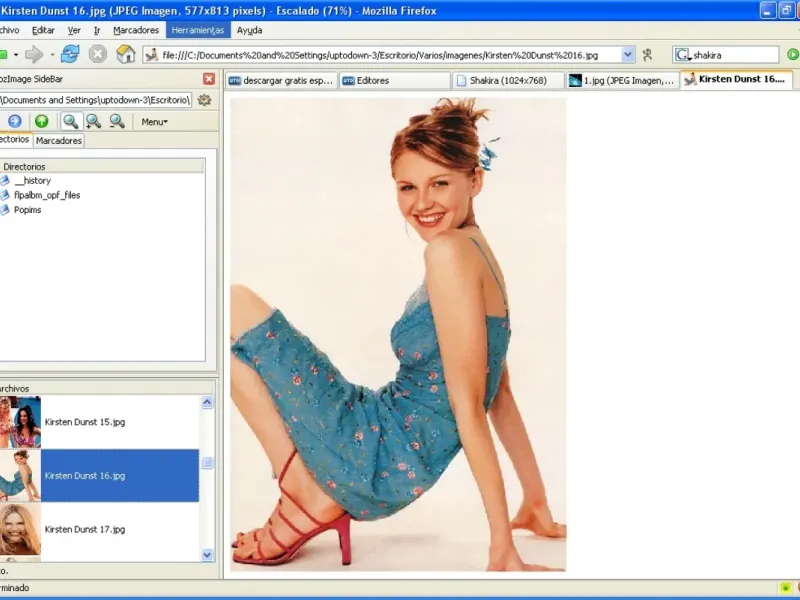This screenshot has width=800, height=600.
Task: Open the address bar history dropdown arrow
Action: pos(628,54)
